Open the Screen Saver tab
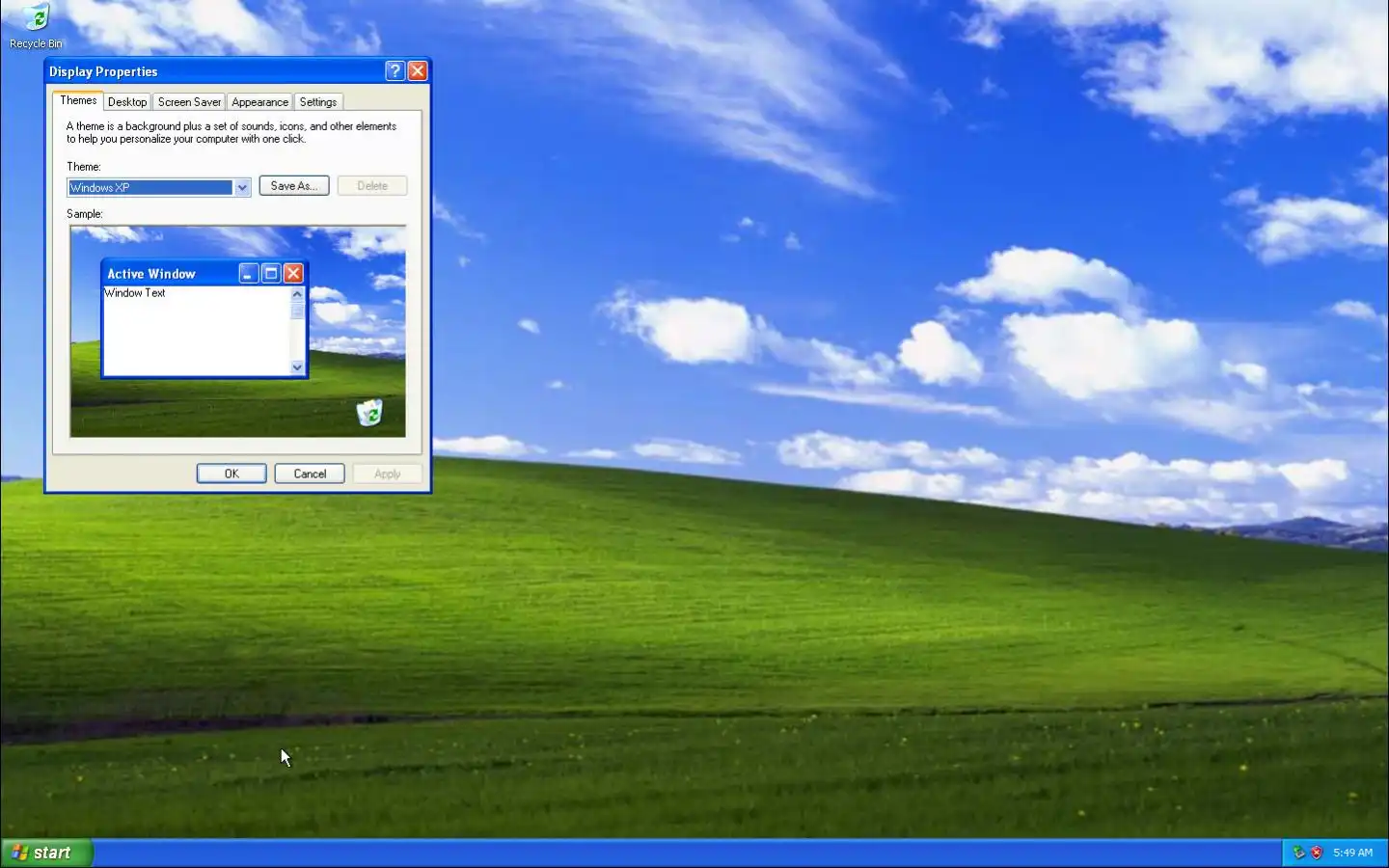 click(x=189, y=102)
